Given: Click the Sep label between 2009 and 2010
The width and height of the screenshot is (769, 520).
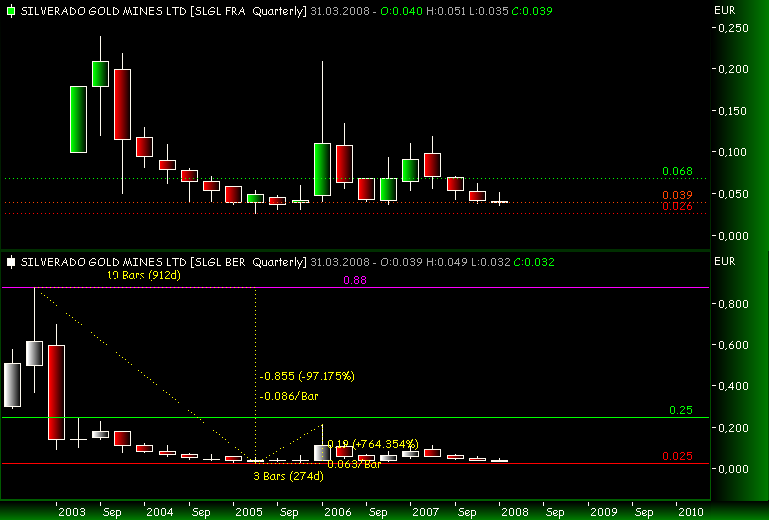Looking at the screenshot, I should 643,512.
